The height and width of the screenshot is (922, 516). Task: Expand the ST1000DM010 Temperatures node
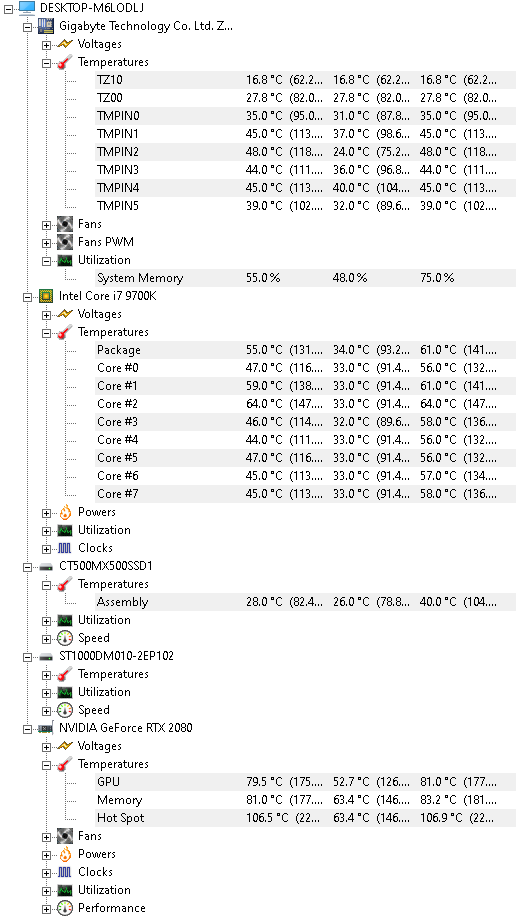pyautogui.click(x=46, y=675)
